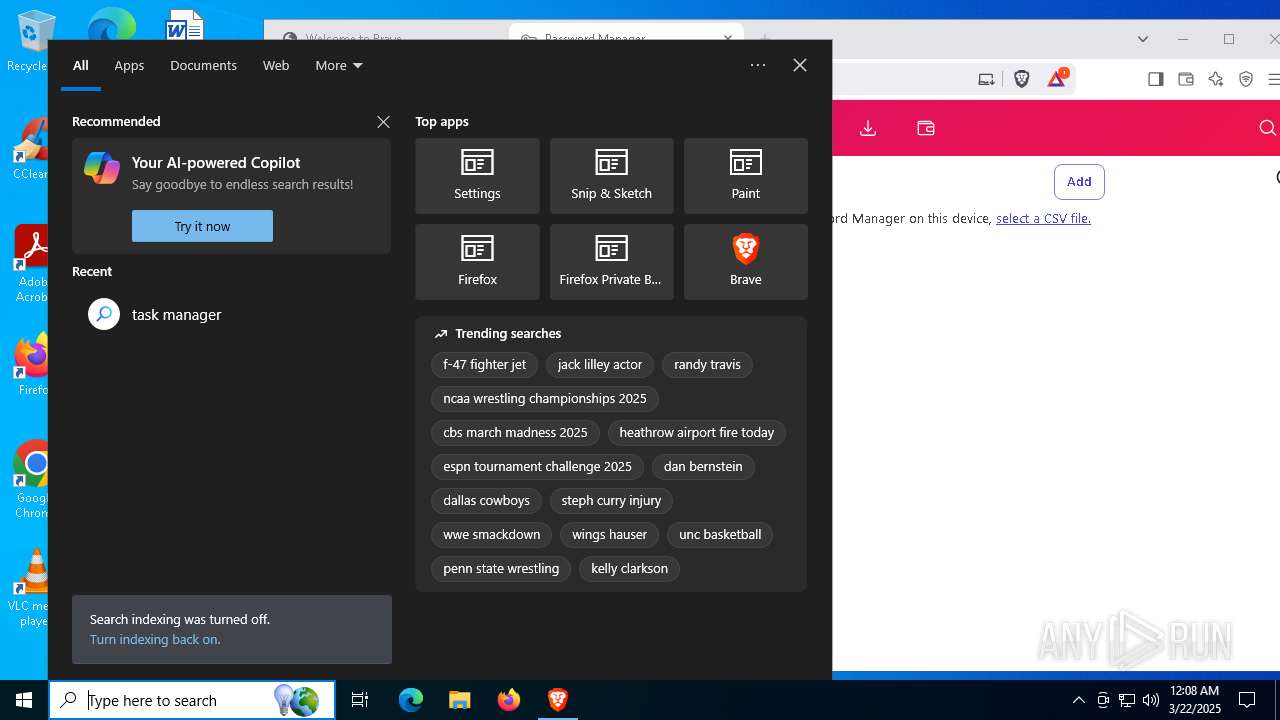The height and width of the screenshot is (720, 1280).
Task: Search ncaa wrestling championships 2025
Action: 545,399
